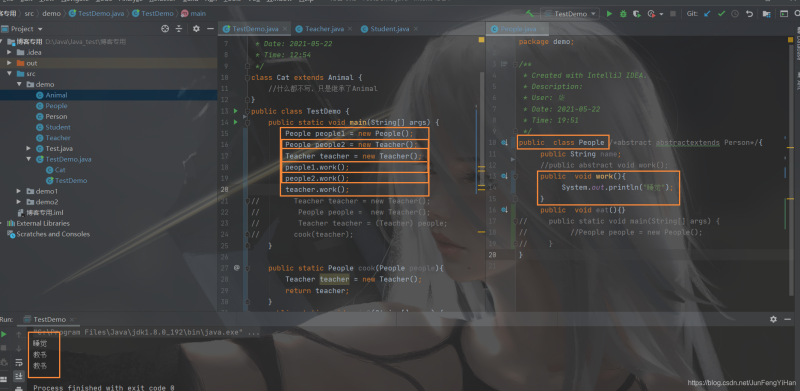Build the project with the hammer icon
Screen dimensions: 800x391
(x=530, y=14)
